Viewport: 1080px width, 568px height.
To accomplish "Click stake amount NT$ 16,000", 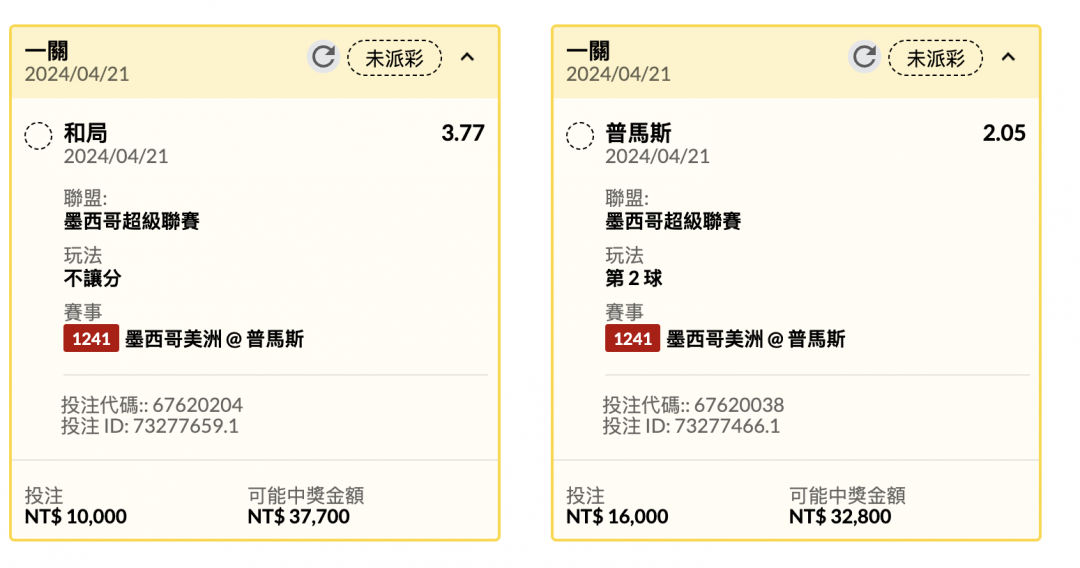I will pos(617,516).
